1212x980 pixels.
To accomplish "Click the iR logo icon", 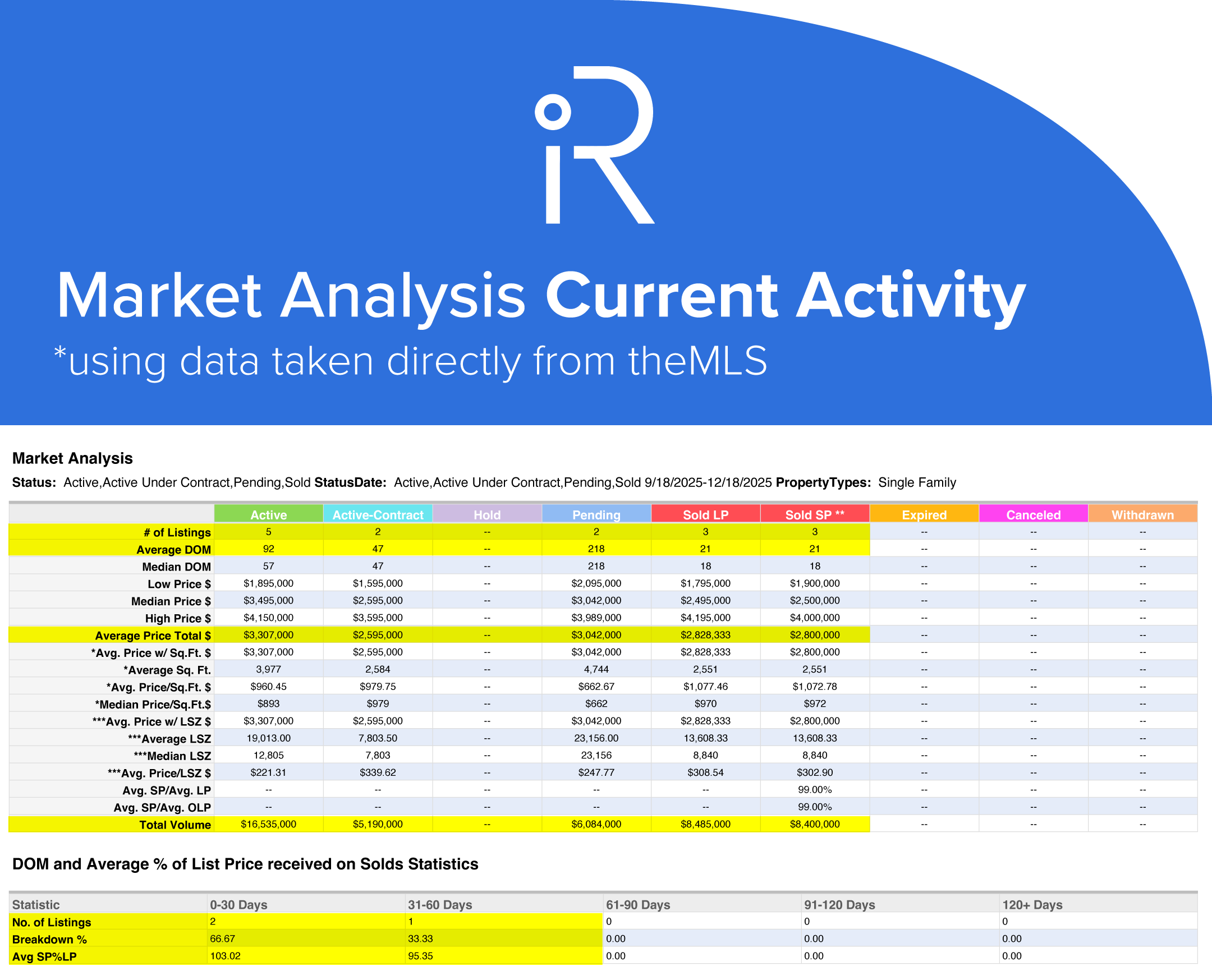I will pyautogui.click(x=594, y=145).
